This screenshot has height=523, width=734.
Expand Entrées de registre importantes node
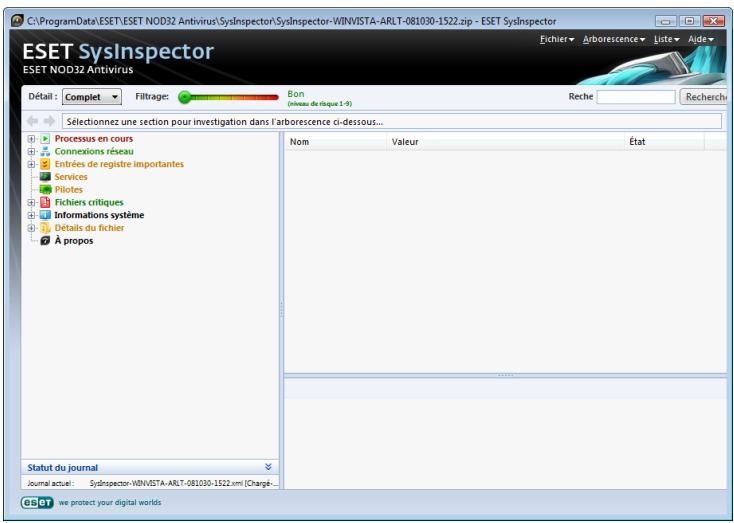pyautogui.click(x=31, y=164)
